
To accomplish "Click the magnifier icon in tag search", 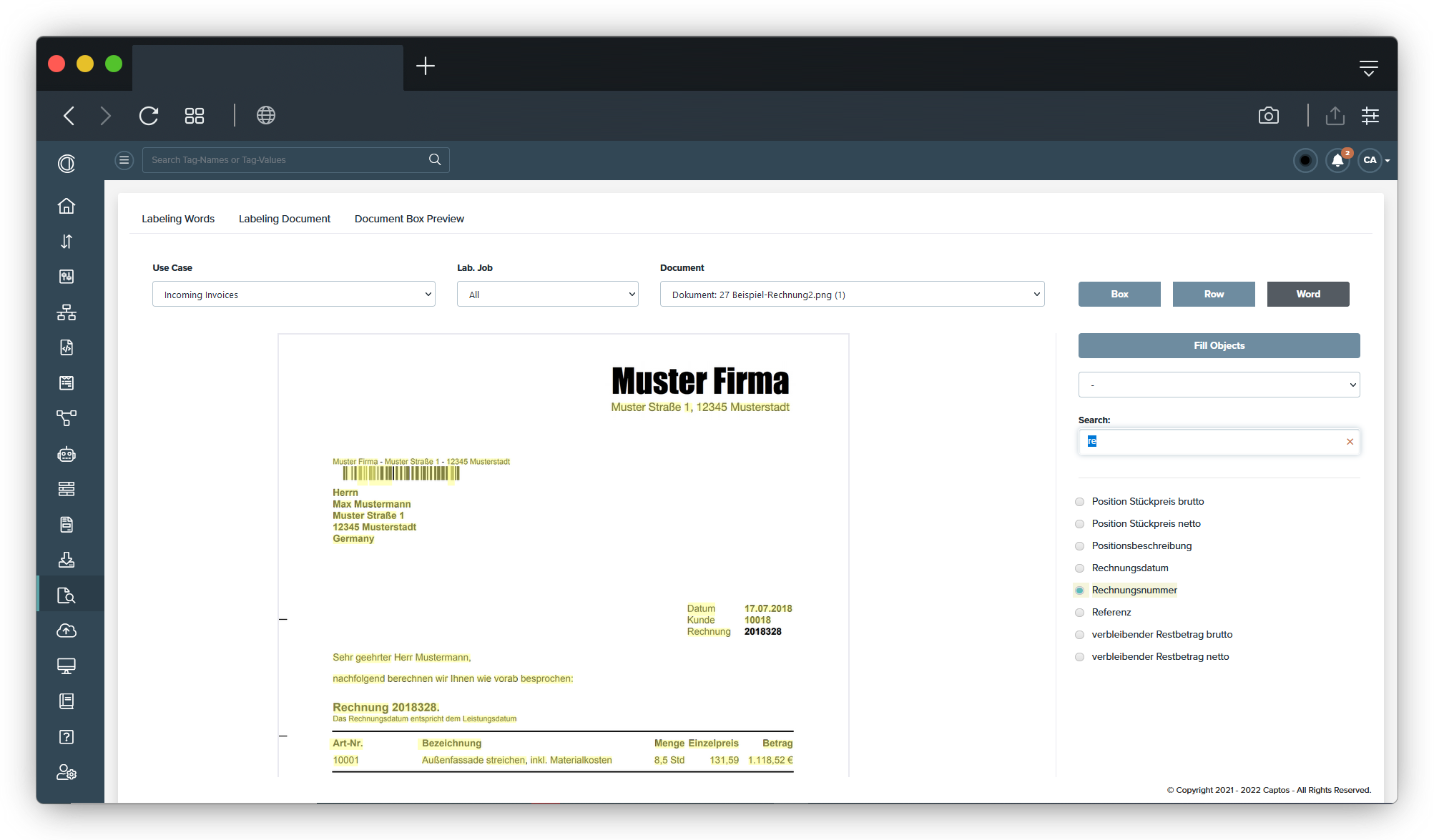I will pos(435,159).
